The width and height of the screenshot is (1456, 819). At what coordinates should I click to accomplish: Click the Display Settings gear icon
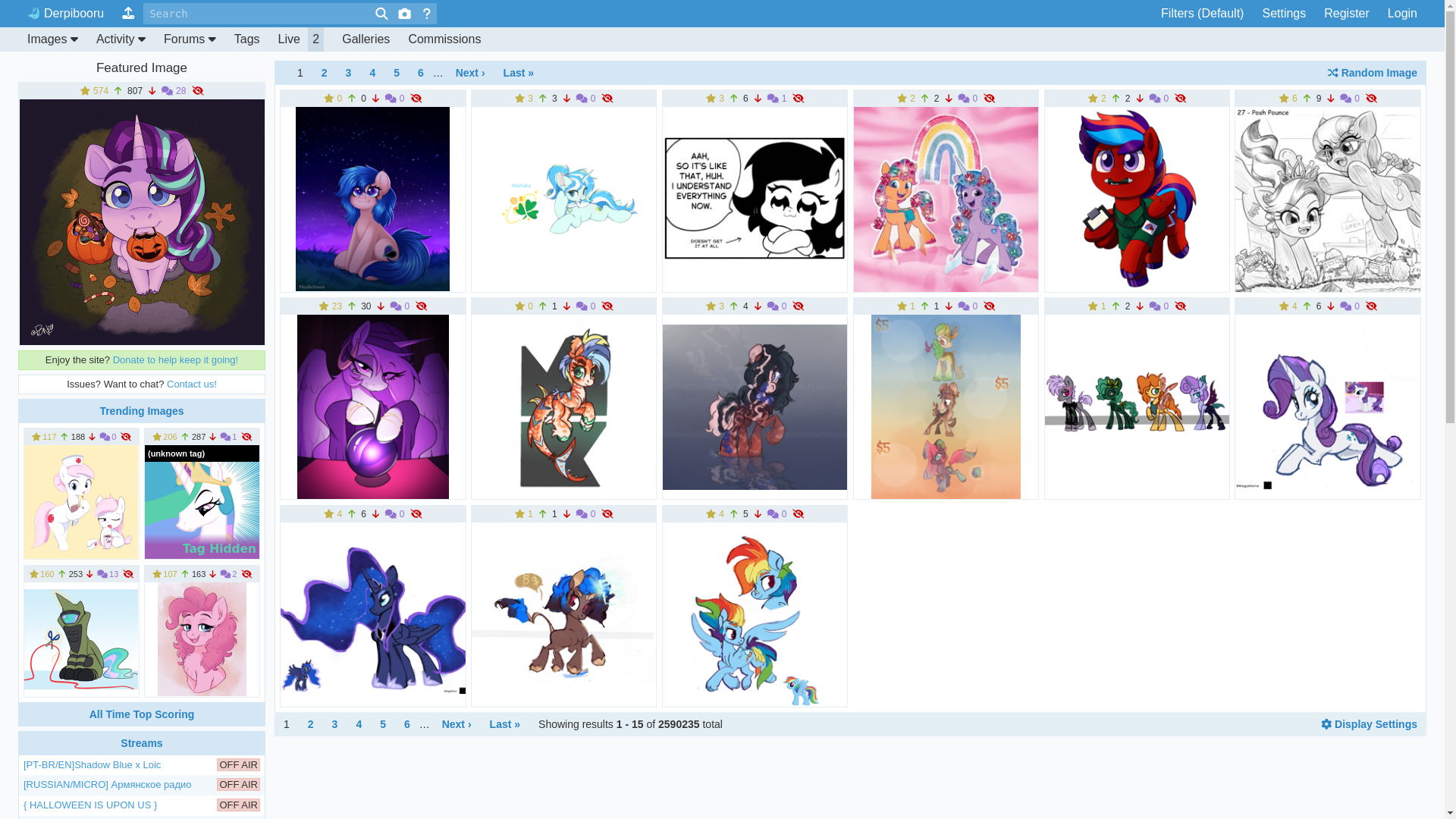[x=1326, y=724]
